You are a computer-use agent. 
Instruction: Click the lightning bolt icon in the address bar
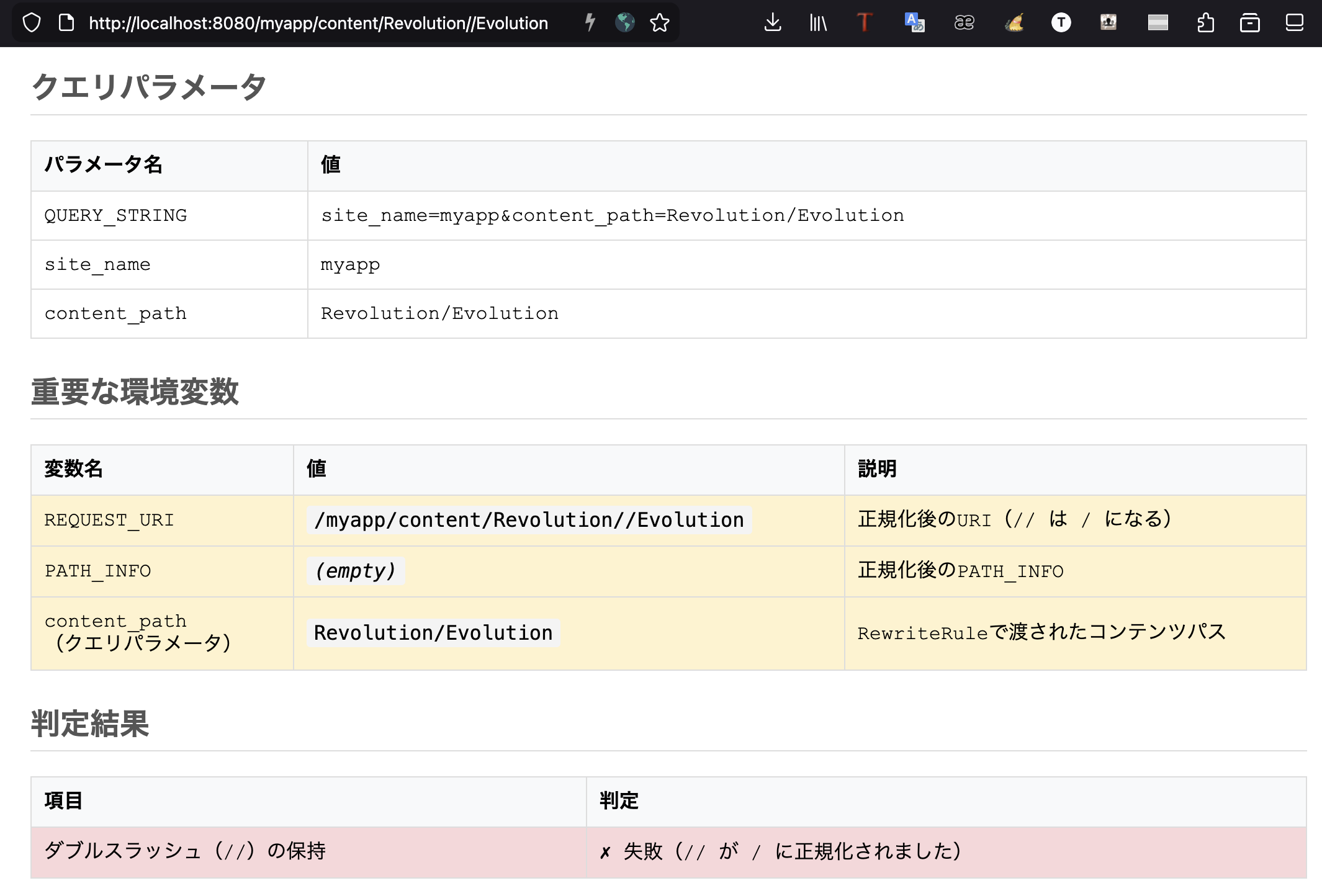(590, 23)
